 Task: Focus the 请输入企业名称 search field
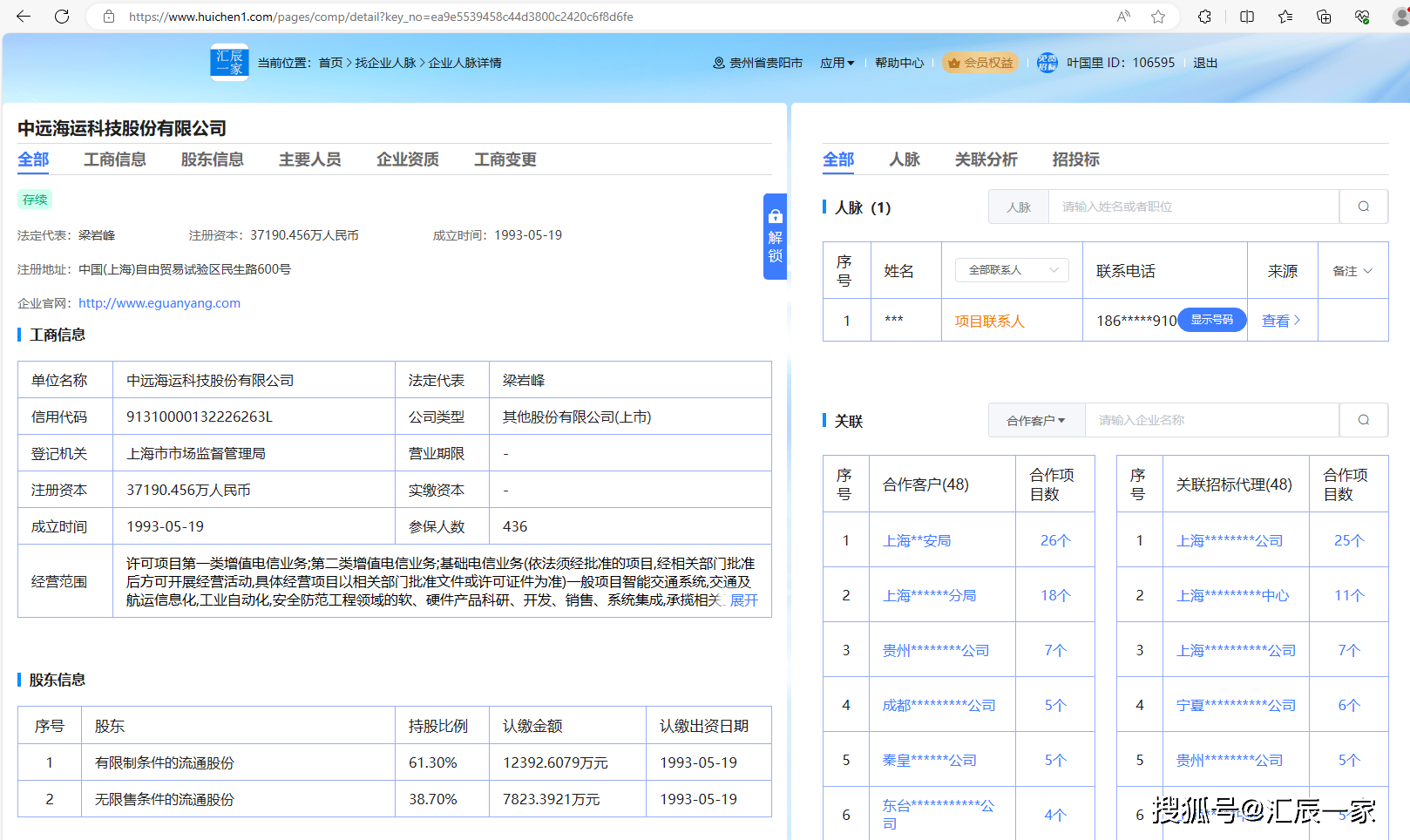point(1211,420)
